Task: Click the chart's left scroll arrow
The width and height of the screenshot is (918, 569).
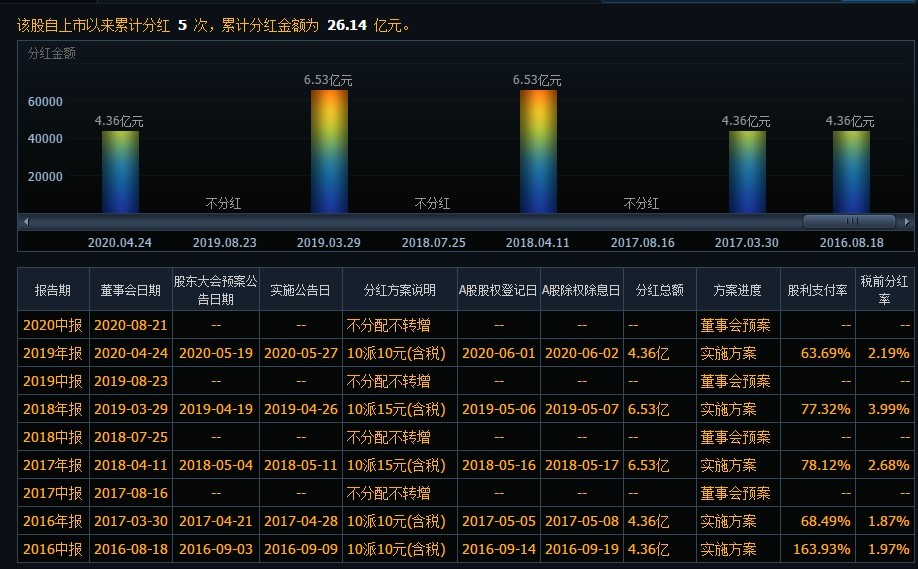Action: [26, 222]
